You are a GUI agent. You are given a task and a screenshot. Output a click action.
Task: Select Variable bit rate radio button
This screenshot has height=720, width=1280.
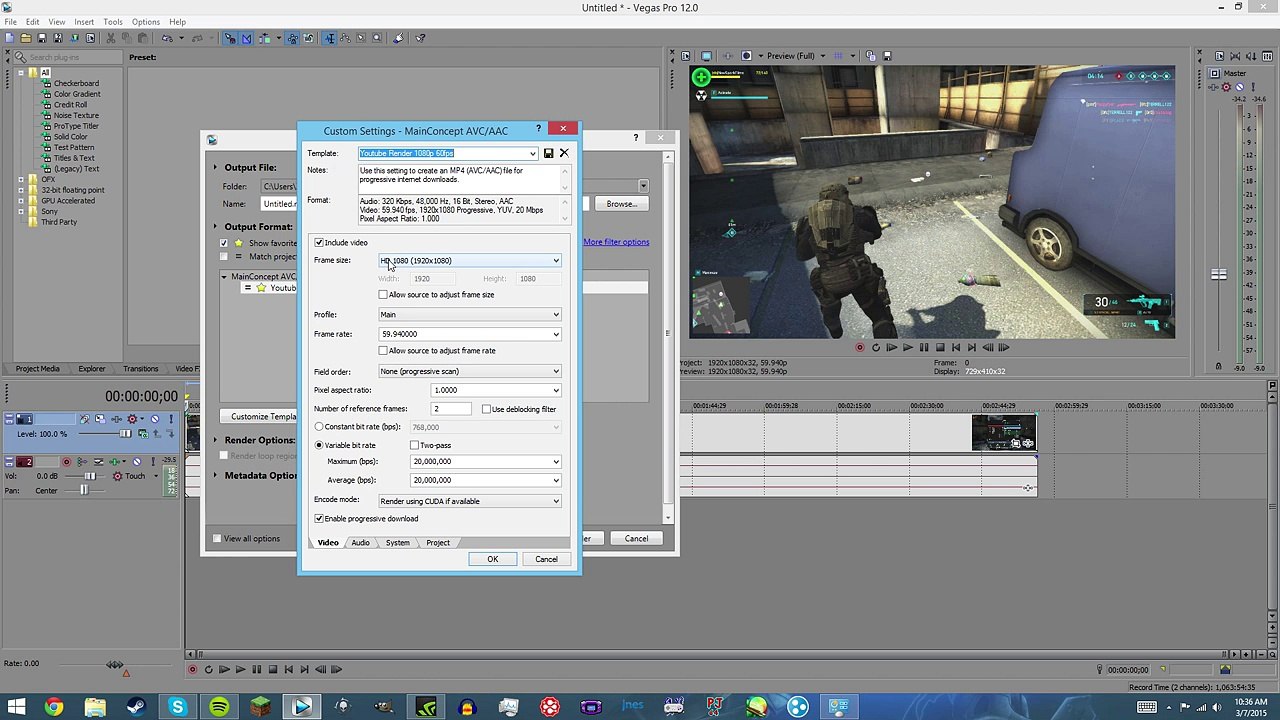tap(319, 445)
